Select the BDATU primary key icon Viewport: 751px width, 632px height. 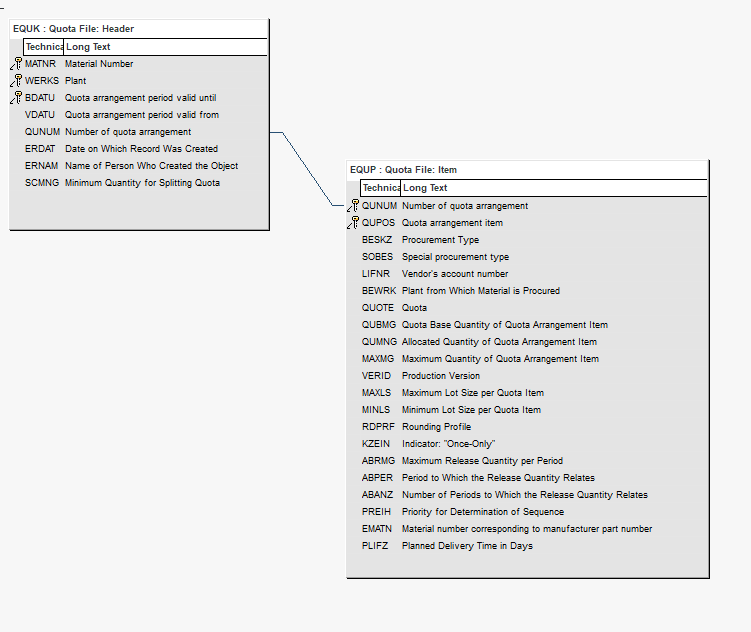pos(17,98)
